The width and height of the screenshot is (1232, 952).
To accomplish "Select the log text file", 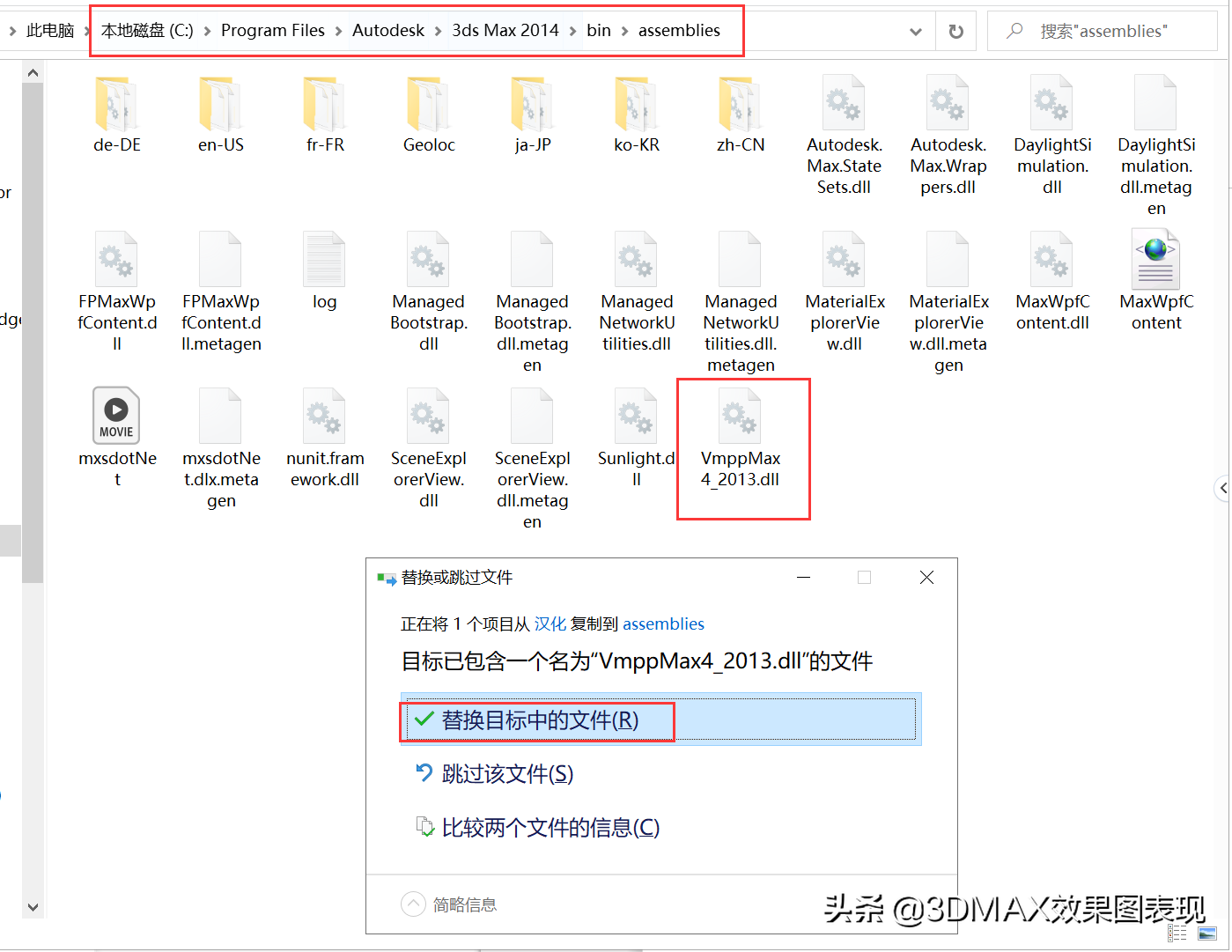I will (324, 260).
